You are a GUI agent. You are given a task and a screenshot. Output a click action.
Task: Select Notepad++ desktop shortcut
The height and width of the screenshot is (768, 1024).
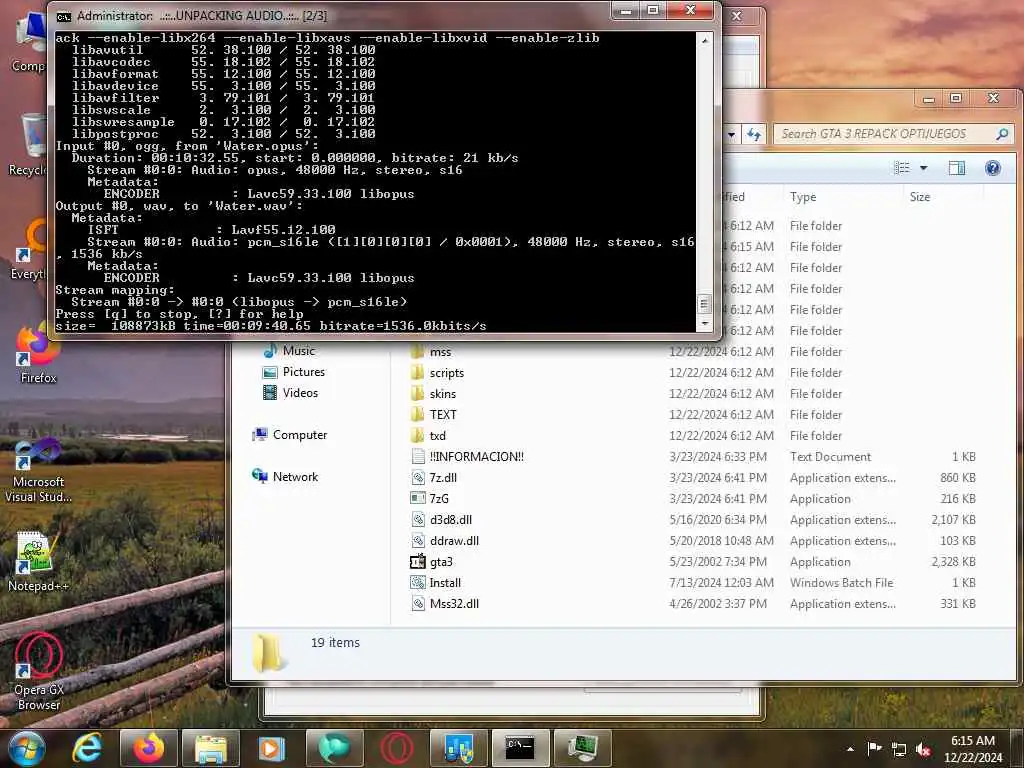[x=38, y=562]
